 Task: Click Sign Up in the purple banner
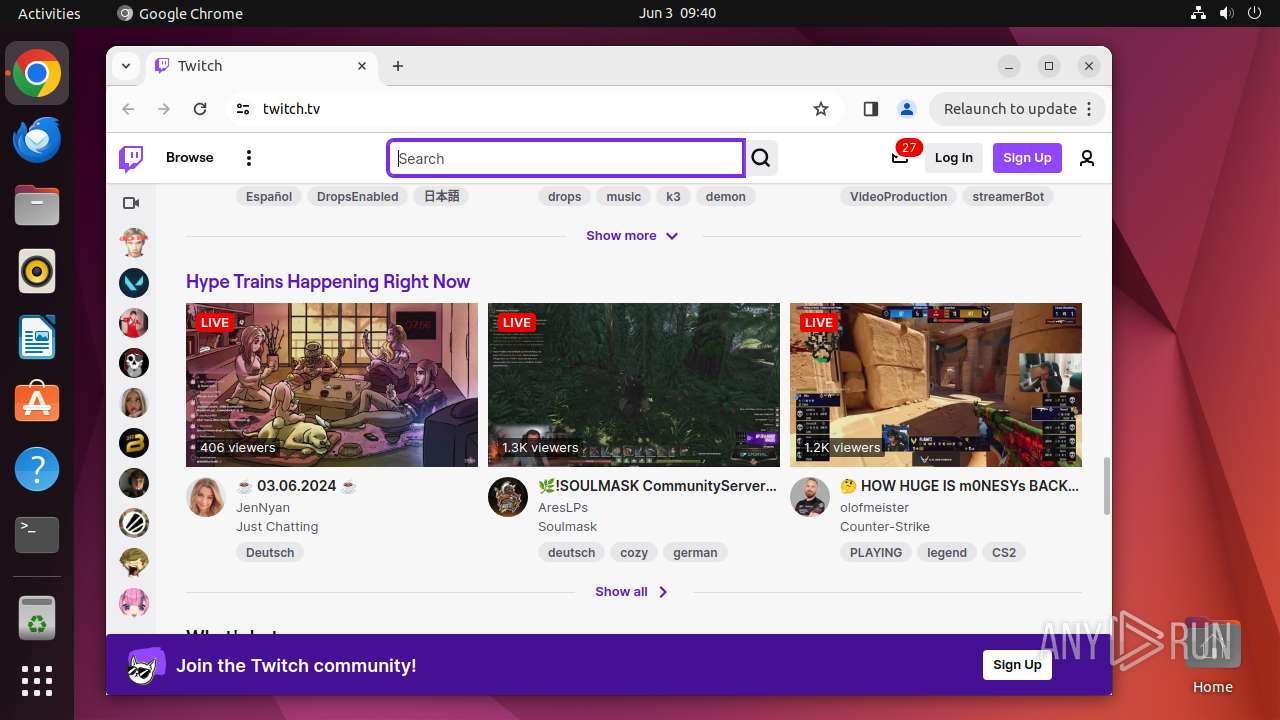tap(1017, 665)
